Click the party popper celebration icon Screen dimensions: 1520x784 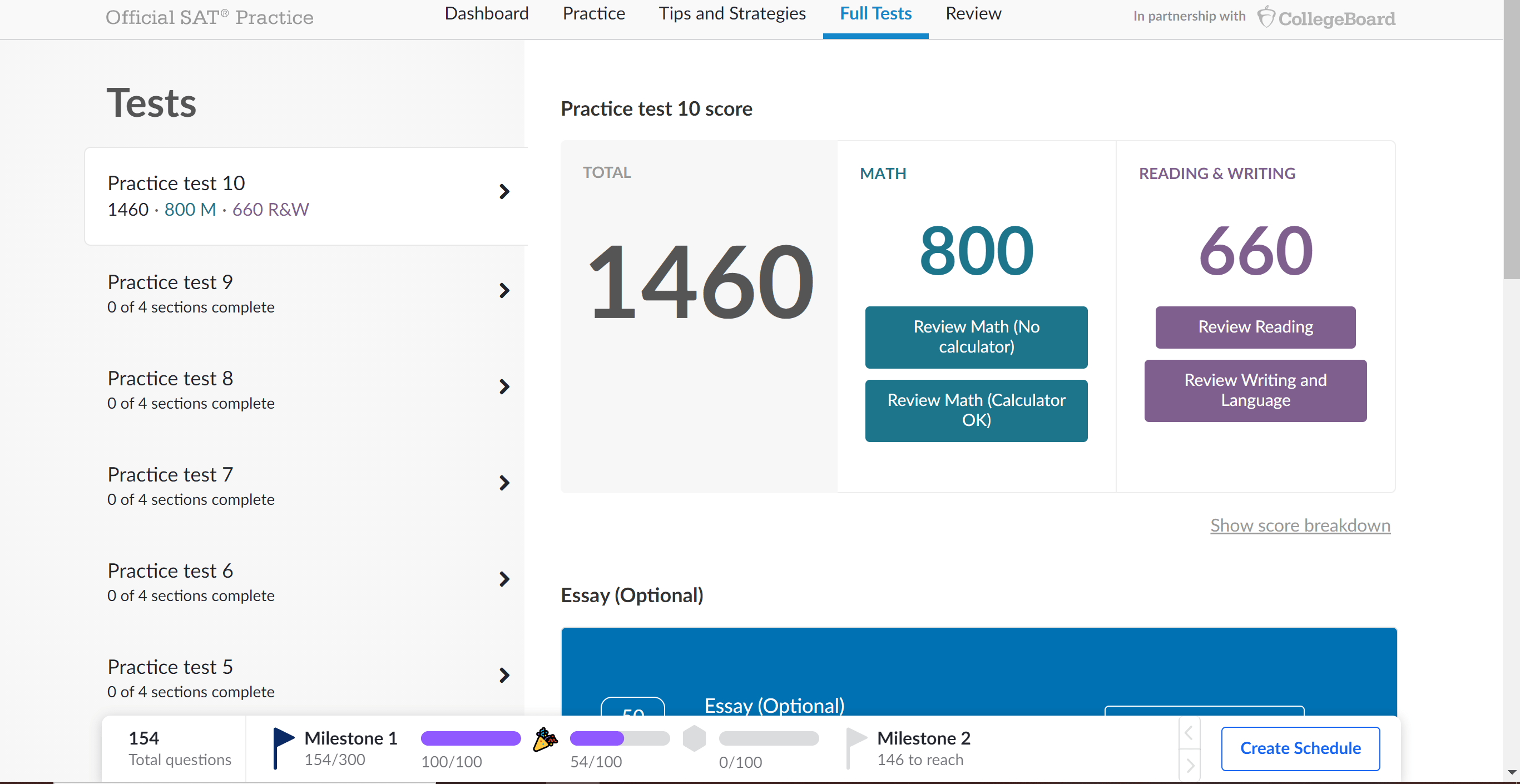tap(544, 739)
